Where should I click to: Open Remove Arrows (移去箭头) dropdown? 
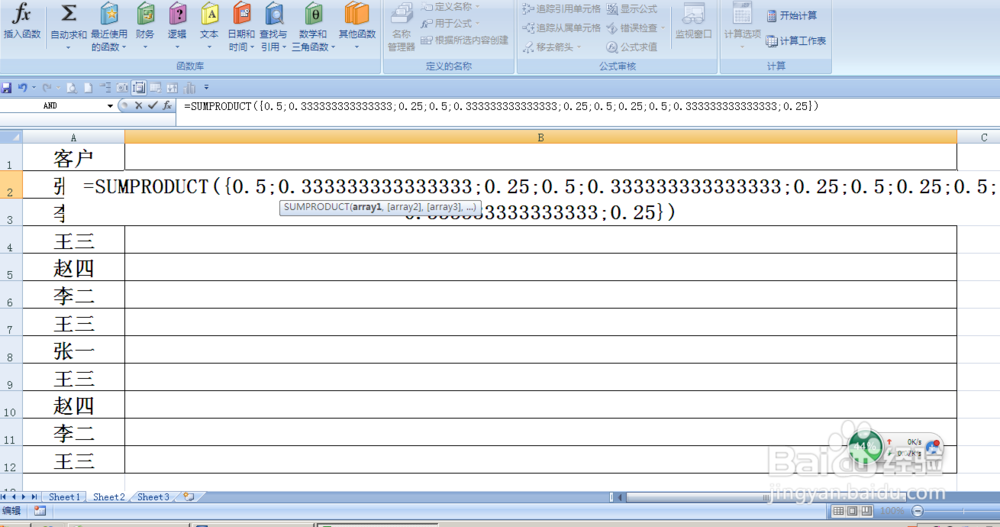pos(552,47)
